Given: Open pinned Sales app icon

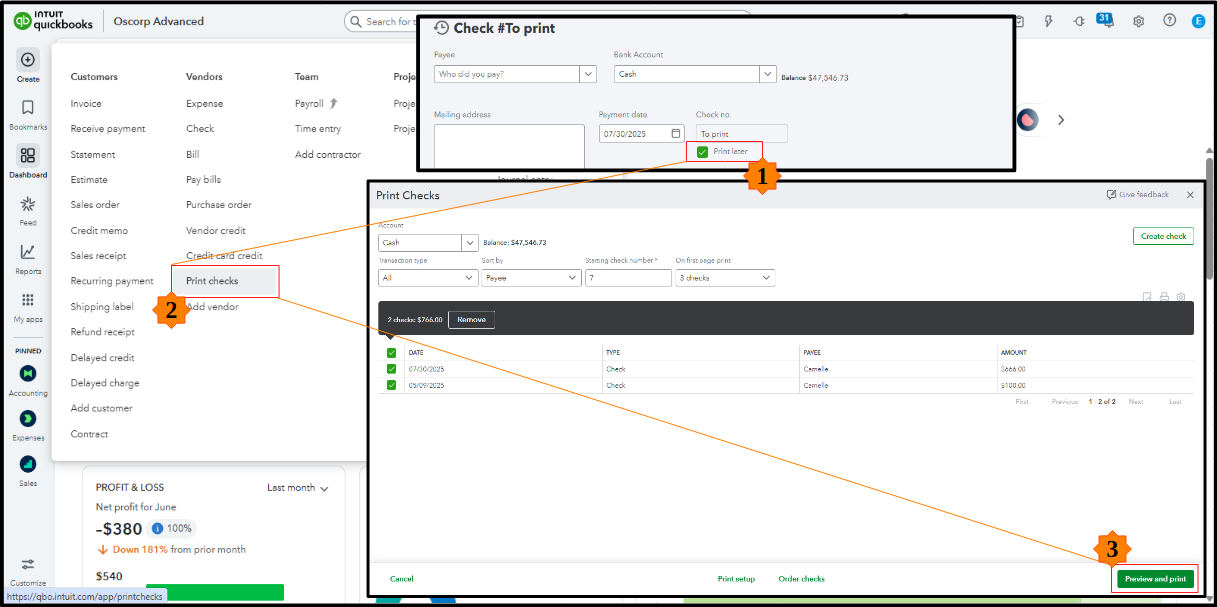Looking at the screenshot, I should tap(28, 463).
